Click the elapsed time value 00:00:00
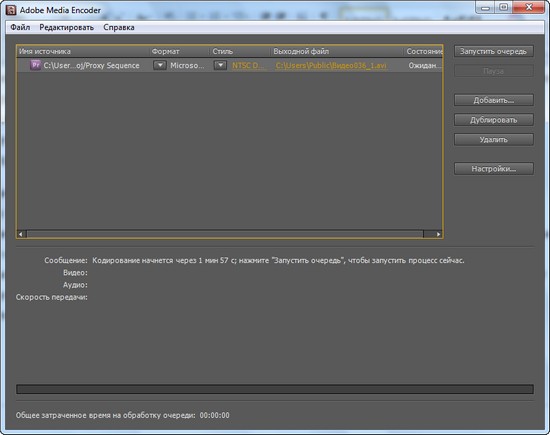This screenshot has height=435, width=550. pos(215,415)
